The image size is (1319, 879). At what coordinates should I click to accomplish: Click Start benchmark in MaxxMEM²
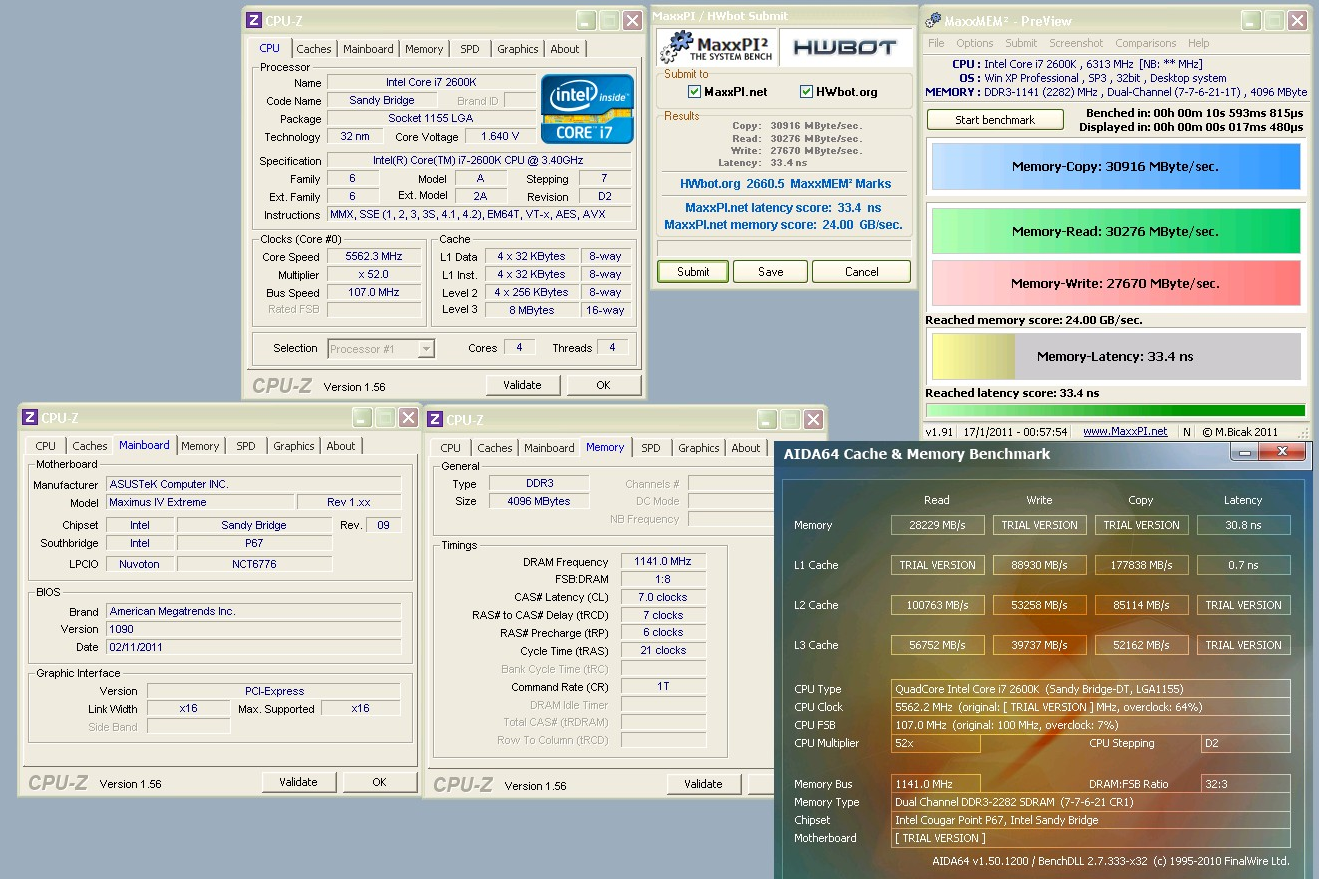tap(995, 120)
